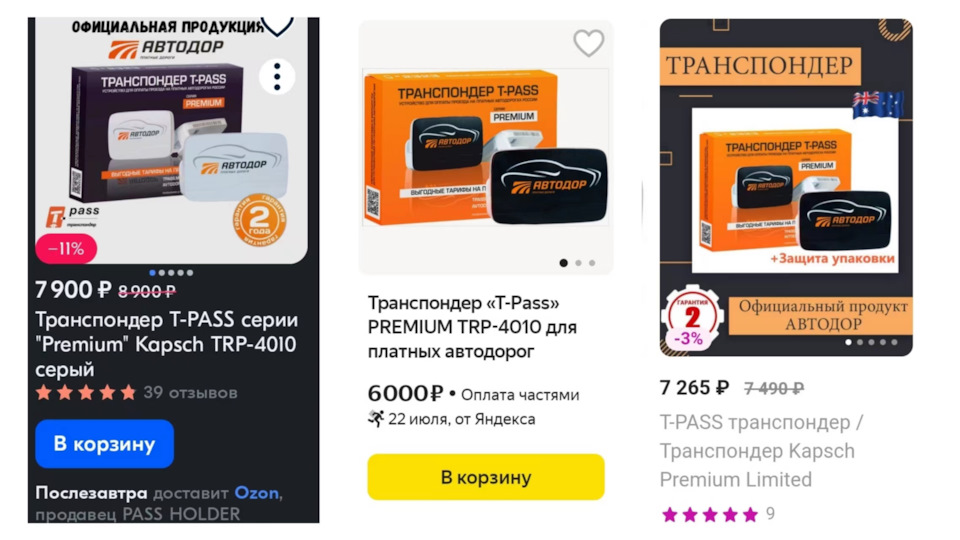
Task: Click the heart icon on Yandex product card
Action: [588, 43]
